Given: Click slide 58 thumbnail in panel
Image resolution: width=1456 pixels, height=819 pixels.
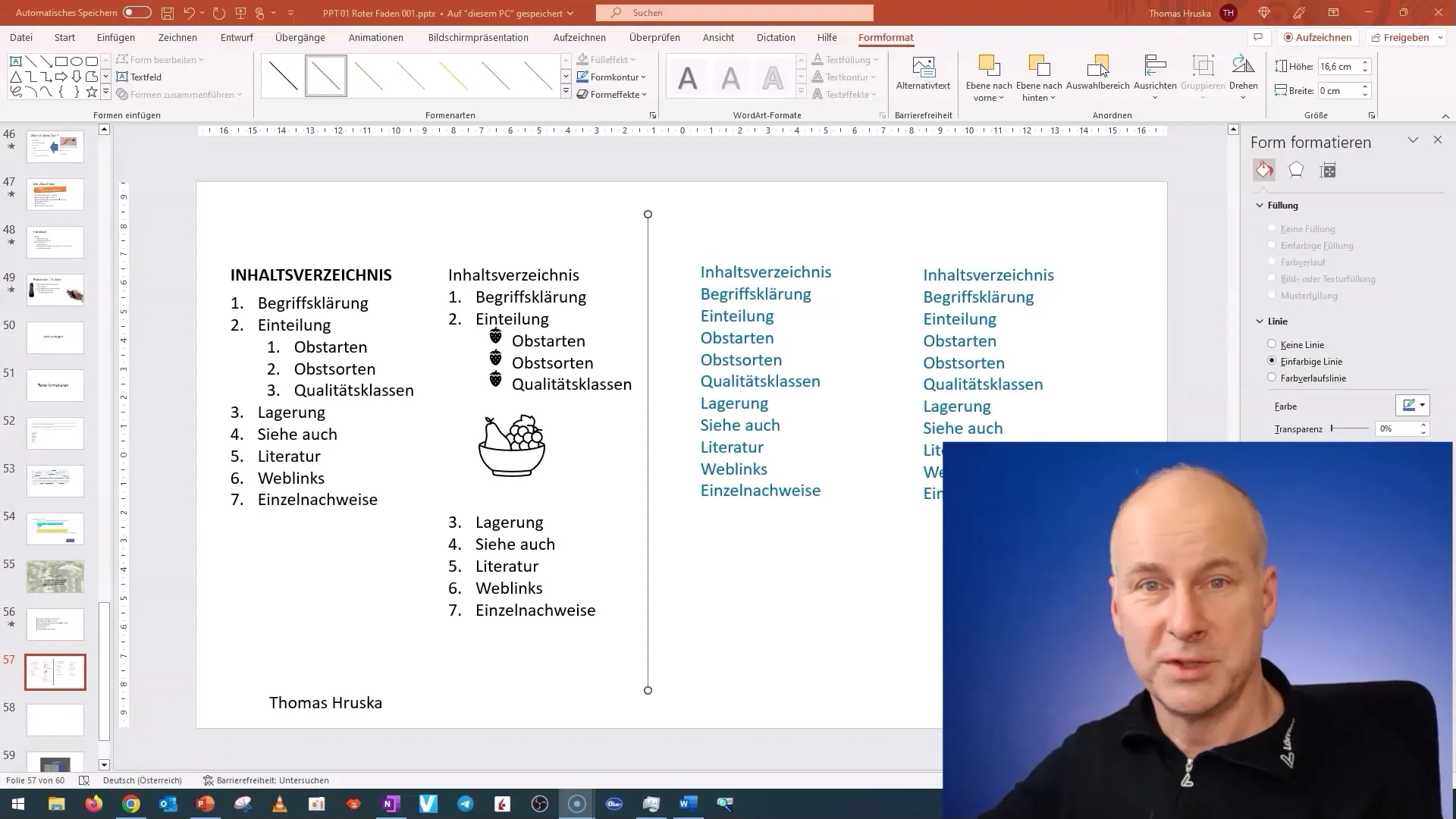Looking at the screenshot, I should click(x=55, y=720).
